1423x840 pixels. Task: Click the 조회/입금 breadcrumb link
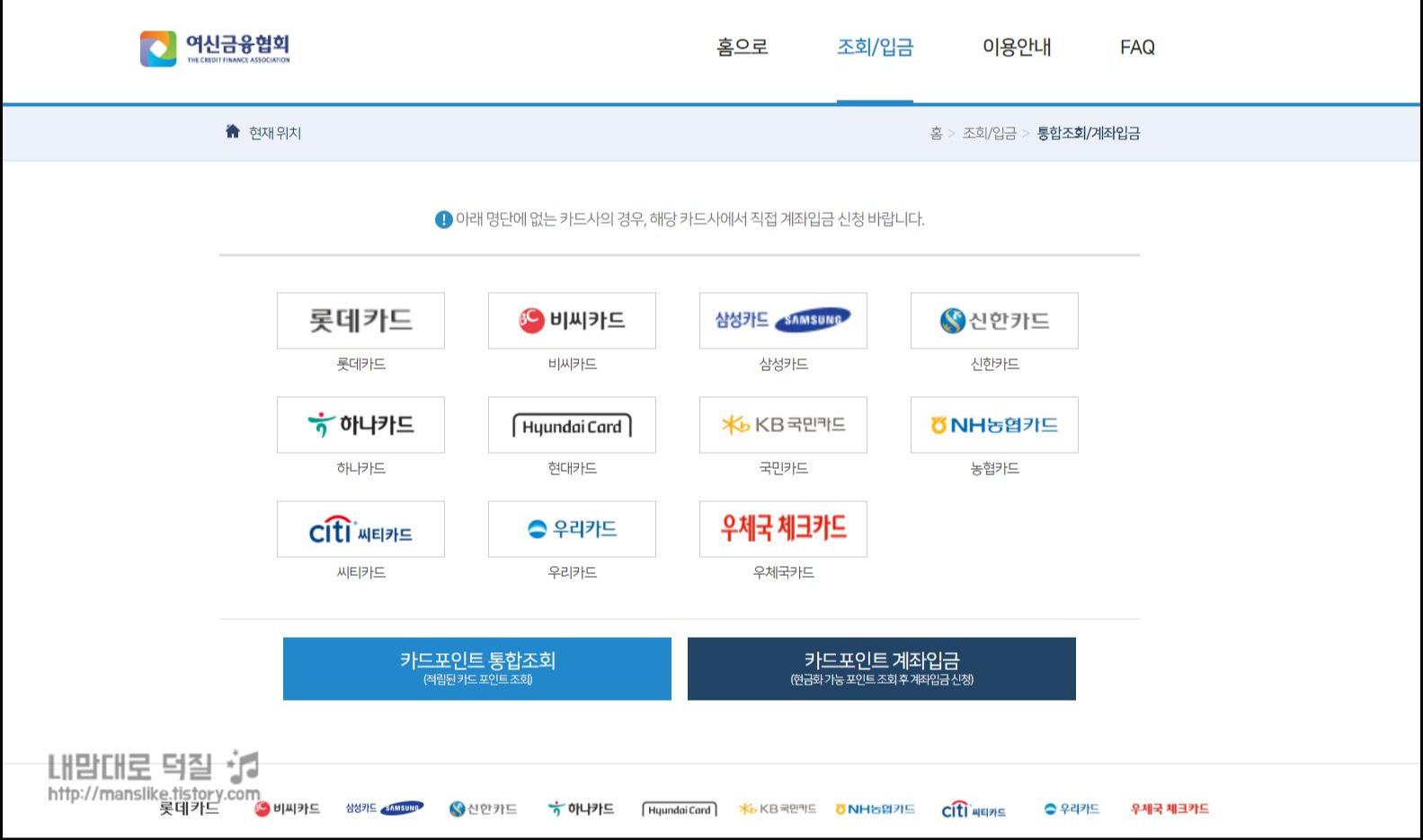tap(989, 133)
